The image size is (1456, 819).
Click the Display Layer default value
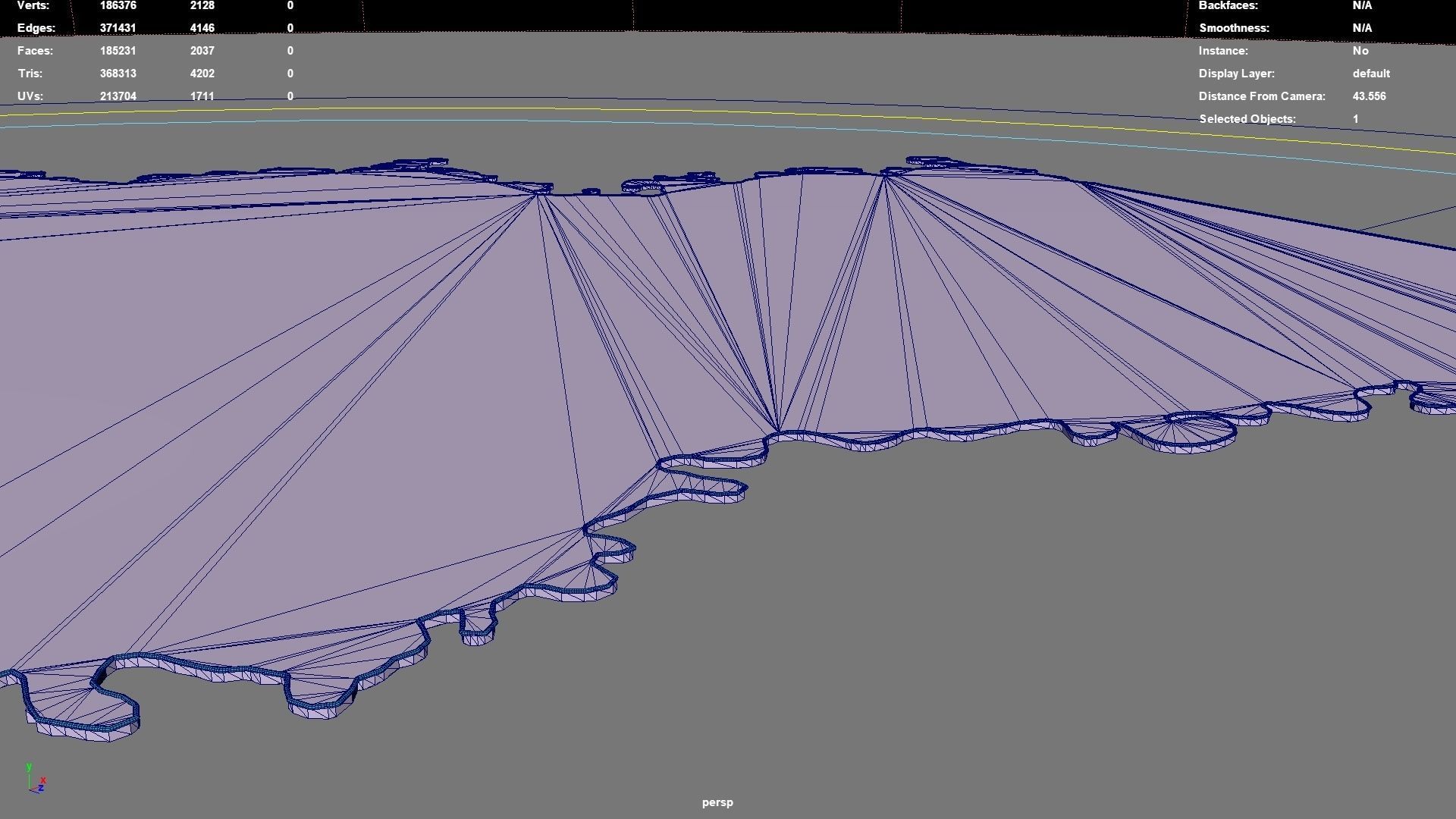[x=1371, y=74]
